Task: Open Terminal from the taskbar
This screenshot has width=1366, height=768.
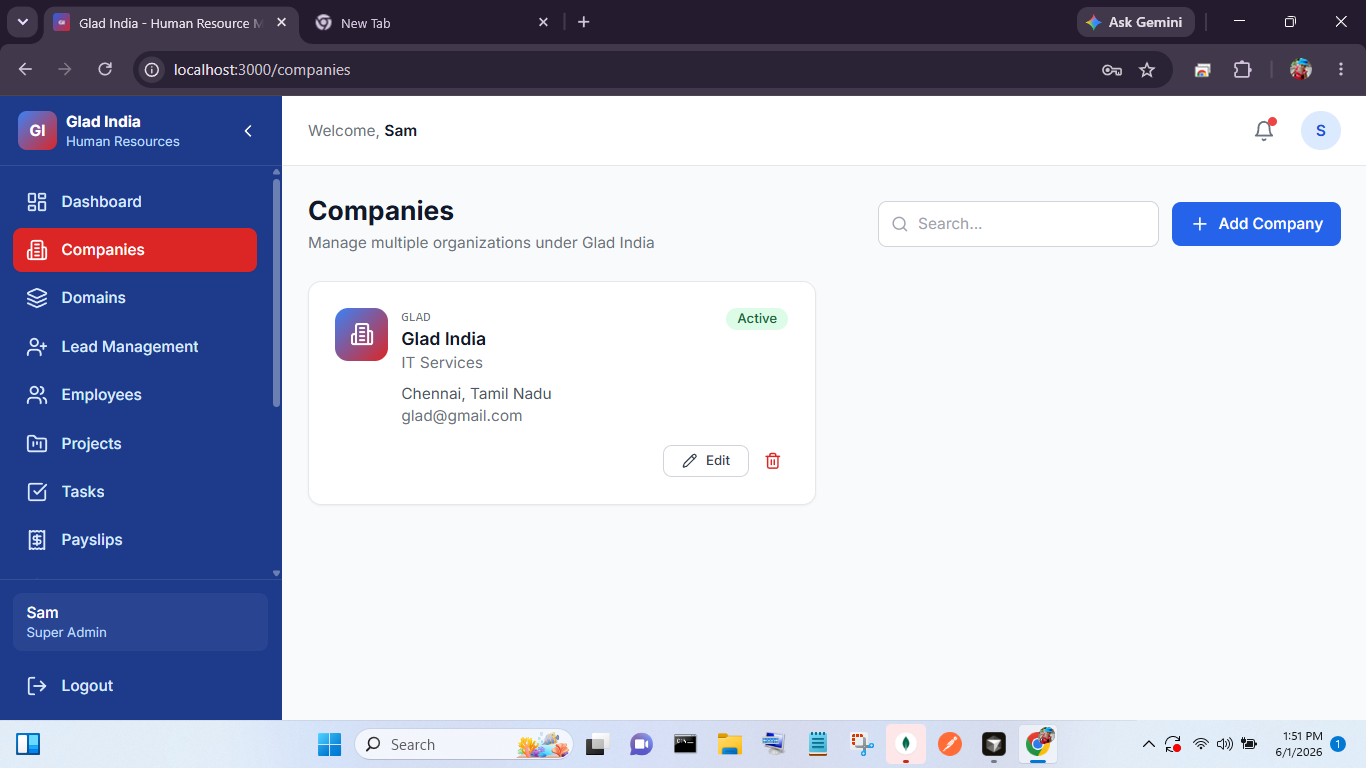Action: (685, 745)
